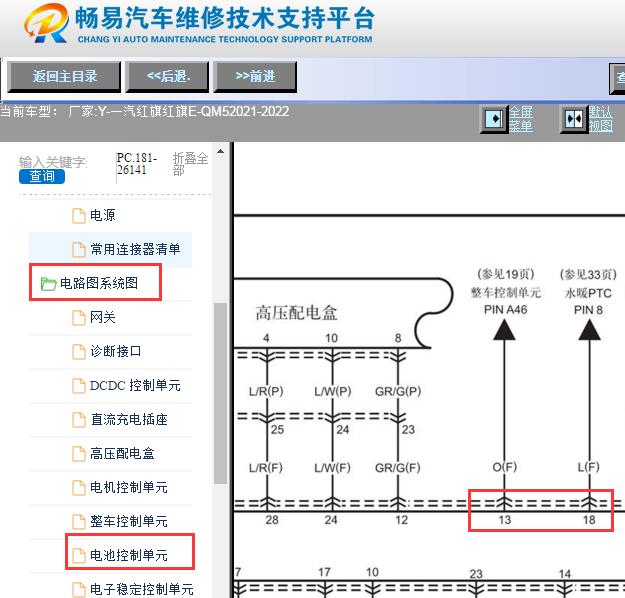Click the PC.181-26141 text
Viewport: 625px width, 598px height.
tap(136, 164)
